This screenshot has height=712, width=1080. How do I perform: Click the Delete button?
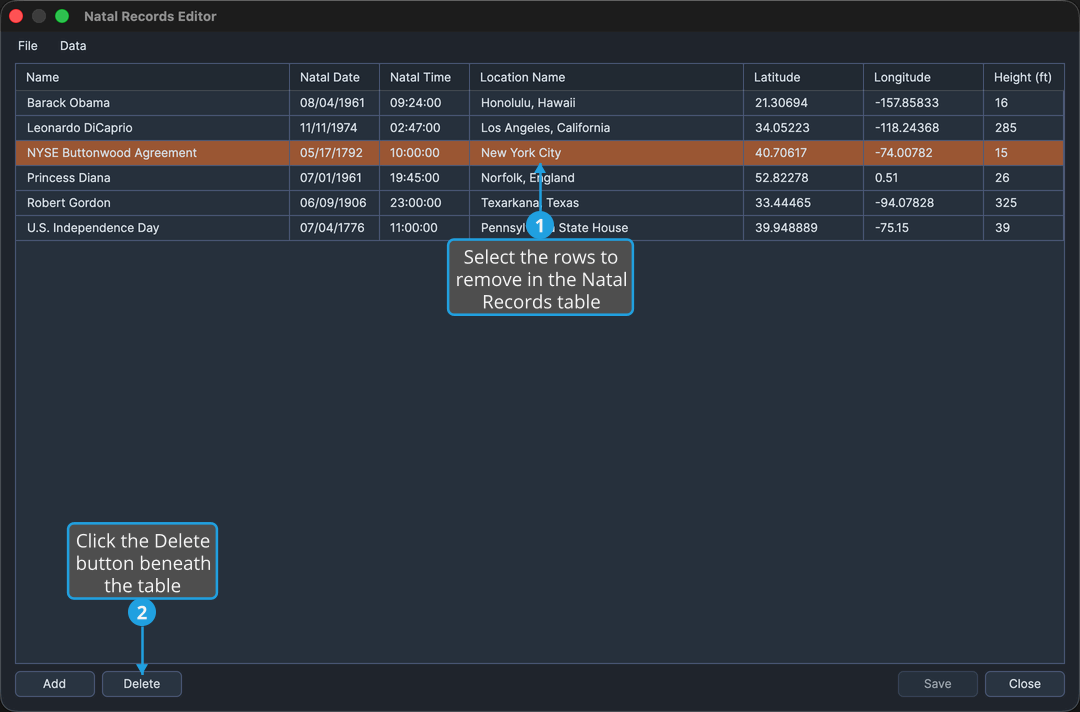pos(142,684)
